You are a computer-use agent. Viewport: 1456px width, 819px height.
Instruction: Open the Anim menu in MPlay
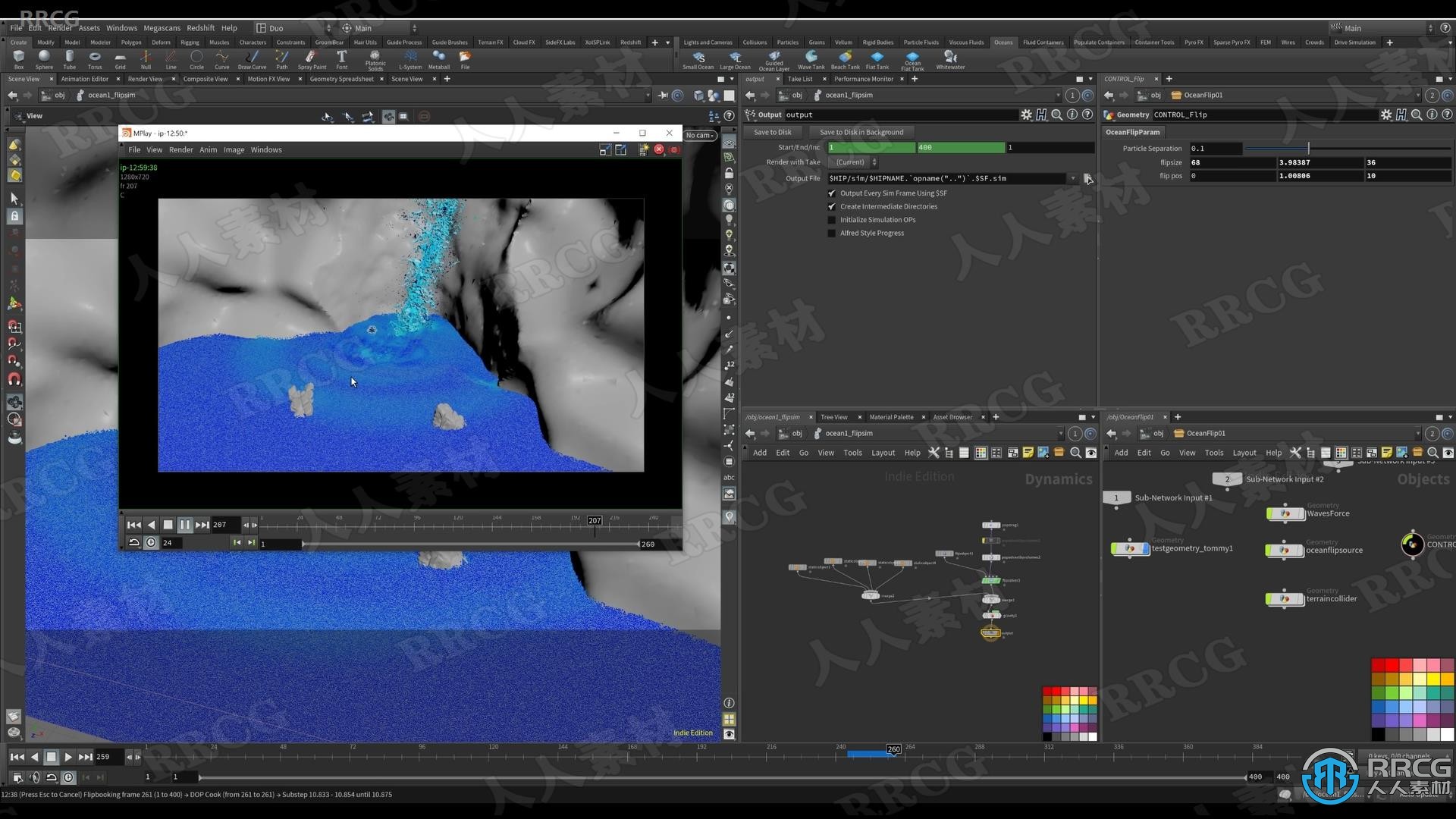point(208,150)
